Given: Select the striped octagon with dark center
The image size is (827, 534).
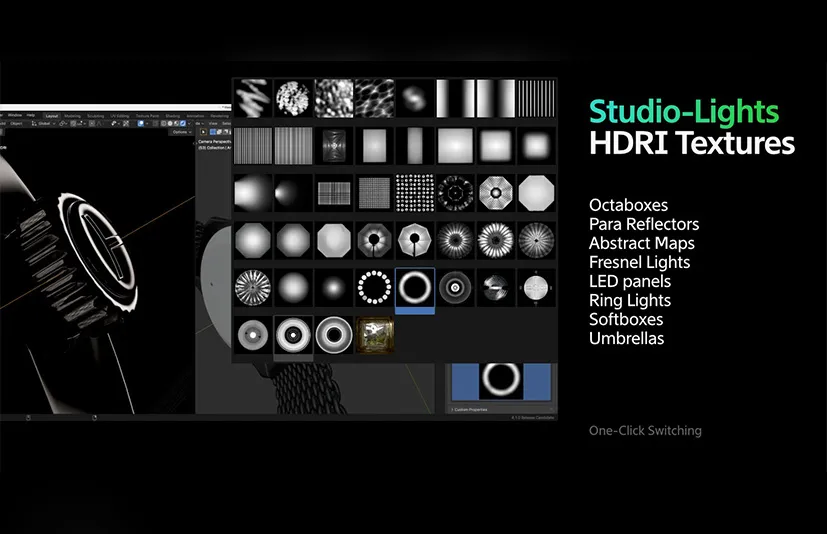Looking at the screenshot, I should tap(496, 193).
